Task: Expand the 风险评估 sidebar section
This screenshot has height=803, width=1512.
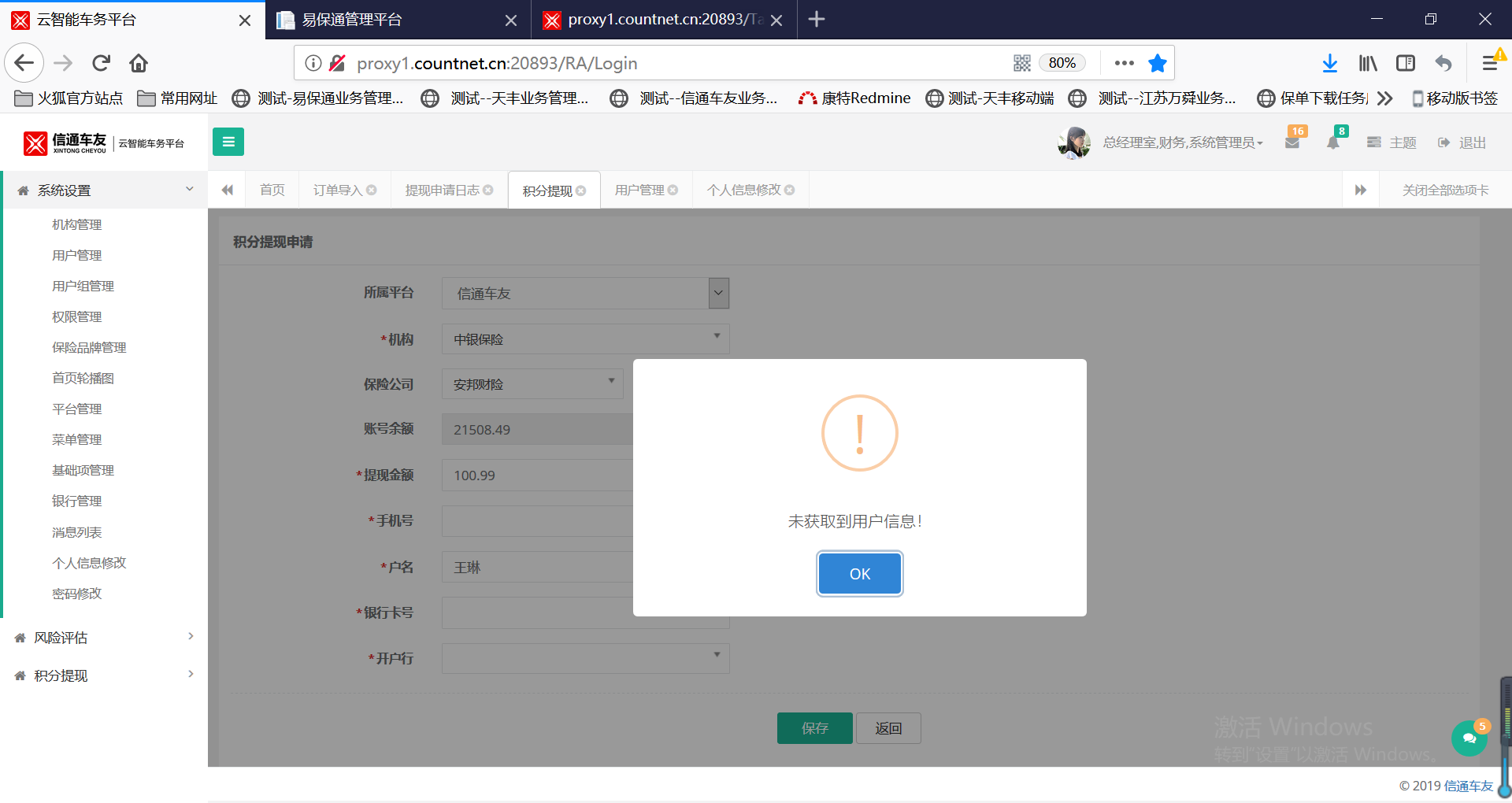Action: click(x=104, y=638)
